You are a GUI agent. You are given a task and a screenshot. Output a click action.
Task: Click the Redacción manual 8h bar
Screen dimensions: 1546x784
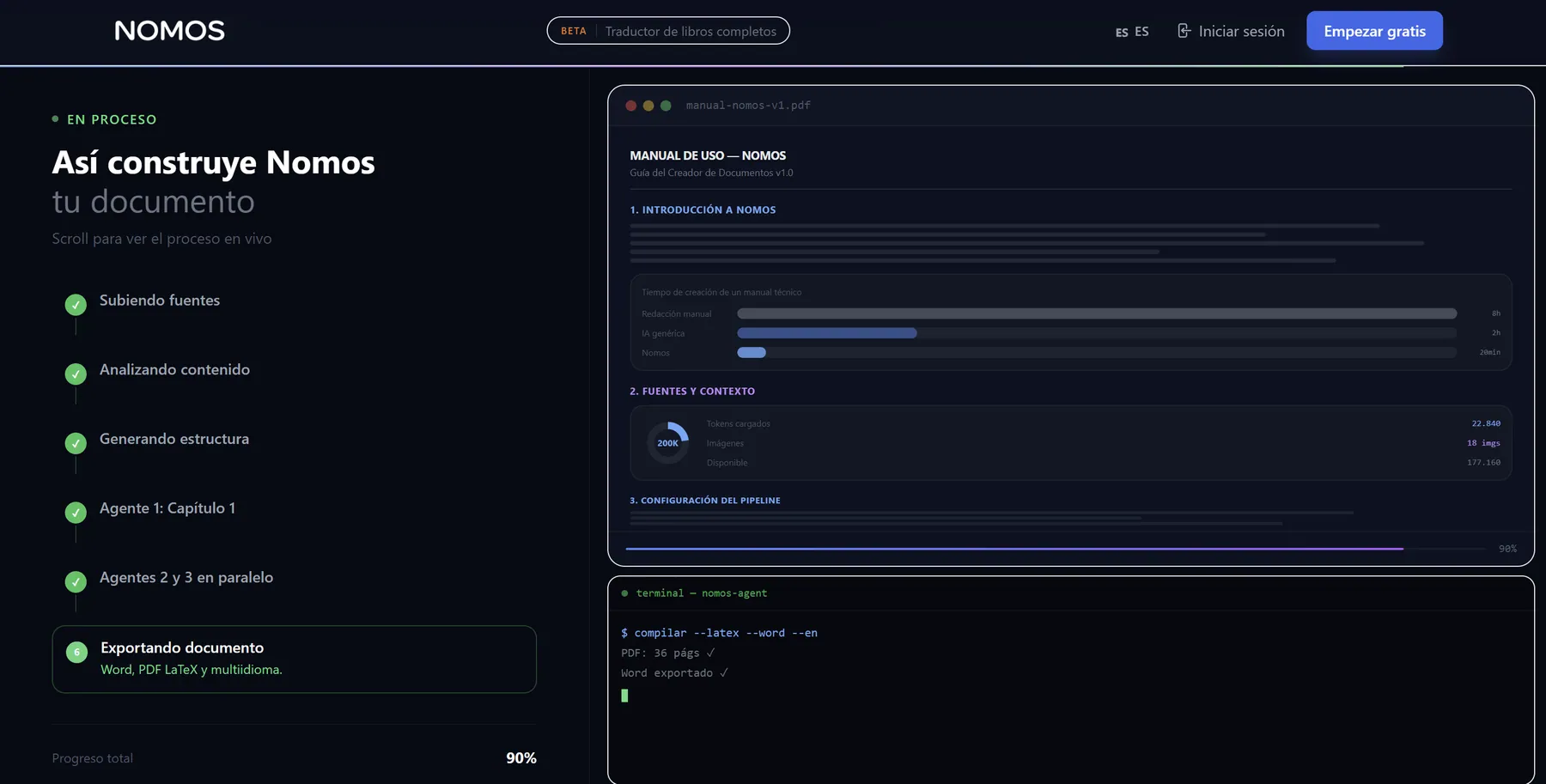pos(1097,313)
